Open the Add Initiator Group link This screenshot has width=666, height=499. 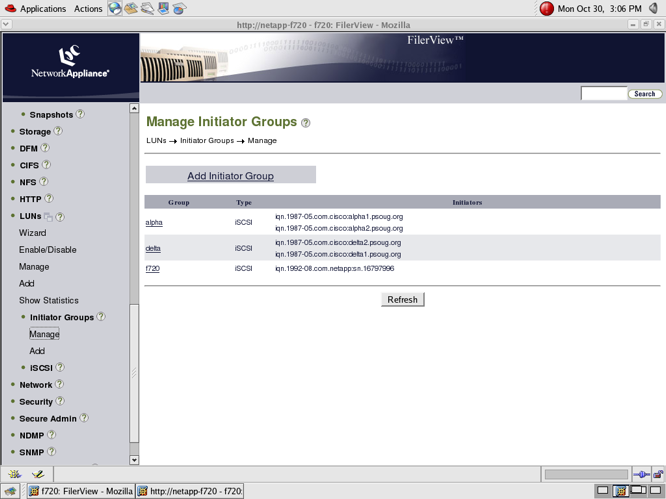pos(230,175)
